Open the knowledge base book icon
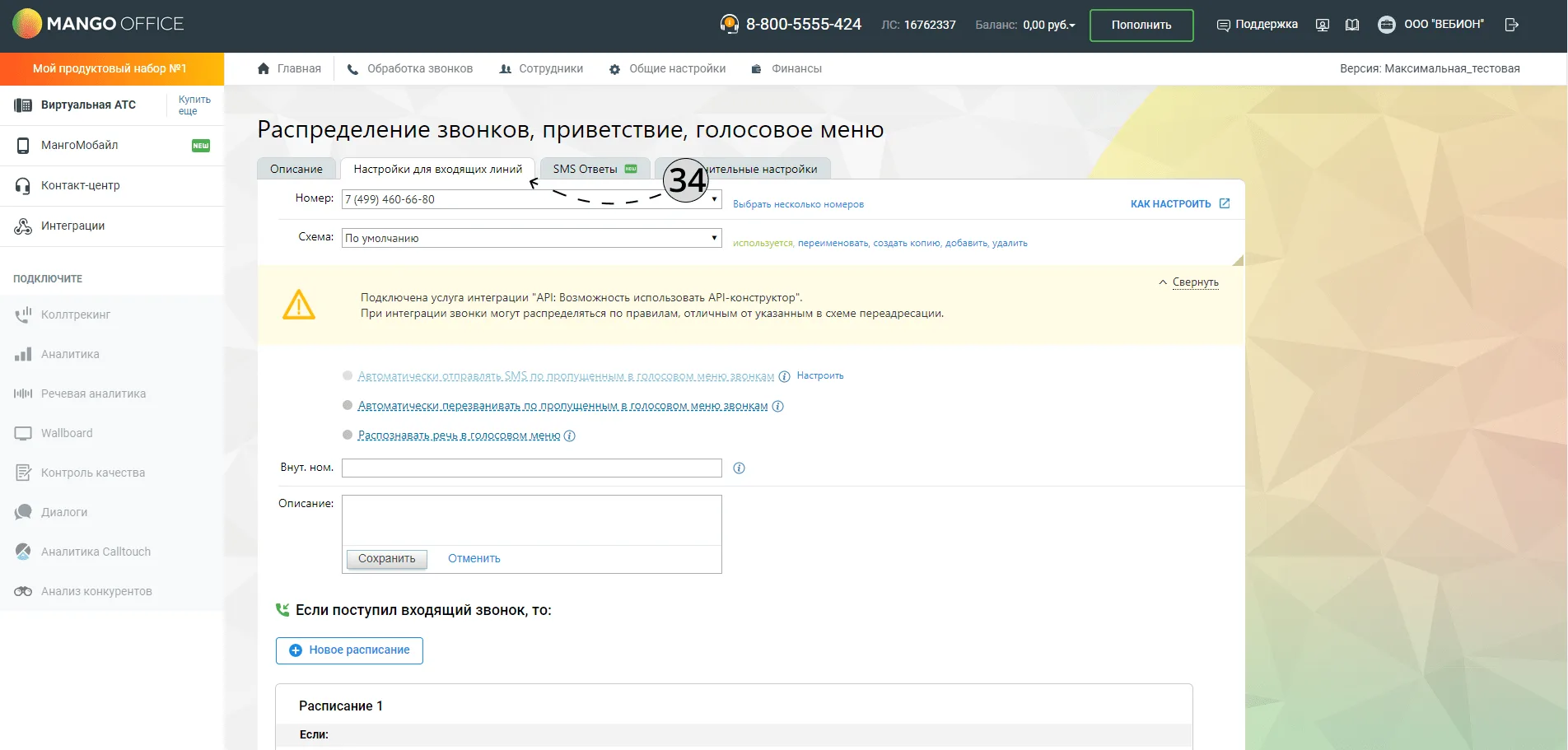This screenshot has width=1568, height=750. click(x=1352, y=25)
